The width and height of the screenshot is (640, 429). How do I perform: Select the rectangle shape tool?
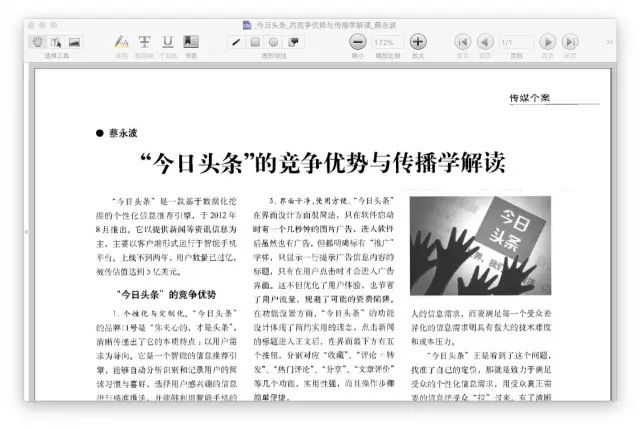(256, 42)
